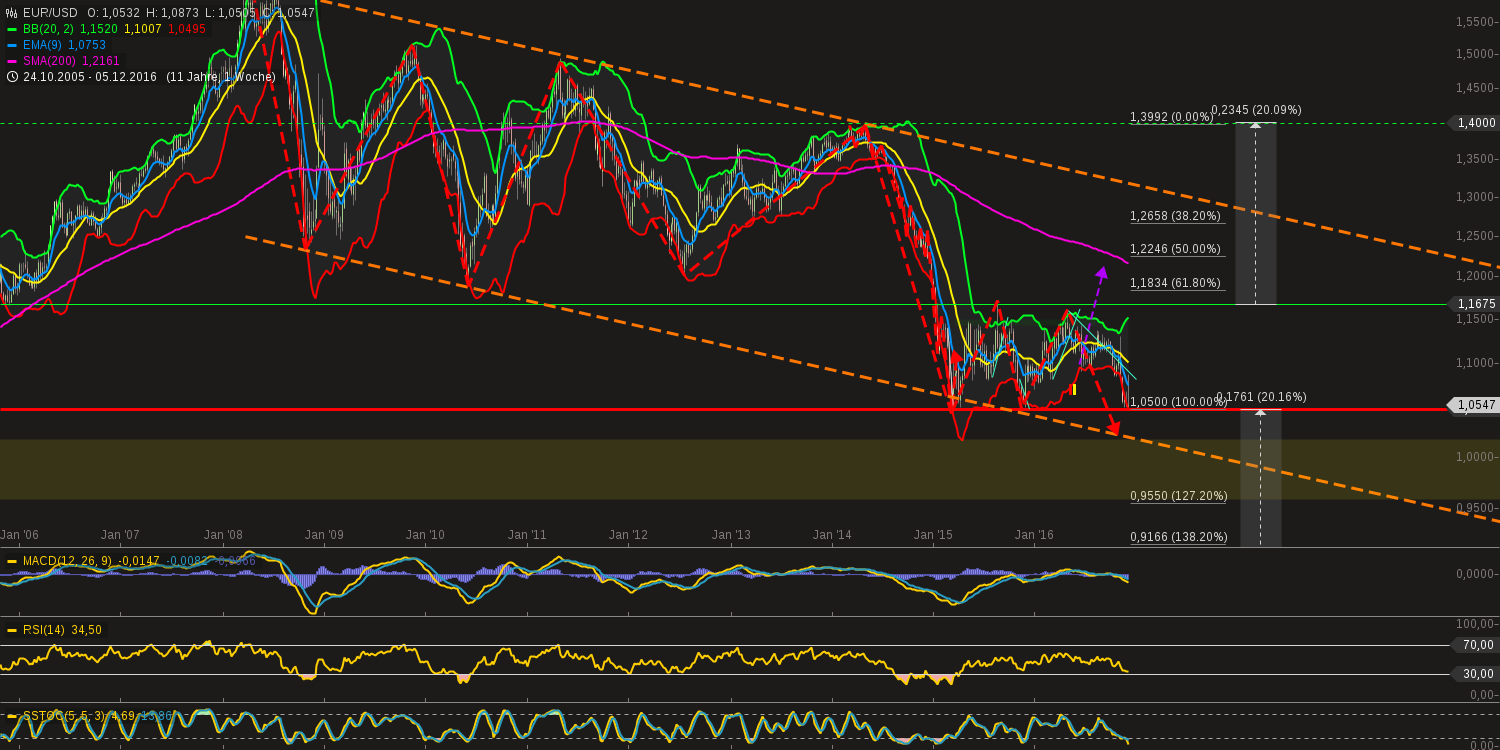Click the yellow RSI(14) legend color swatch
Image resolution: width=1500 pixels, height=750 pixels.
[12, 630]
